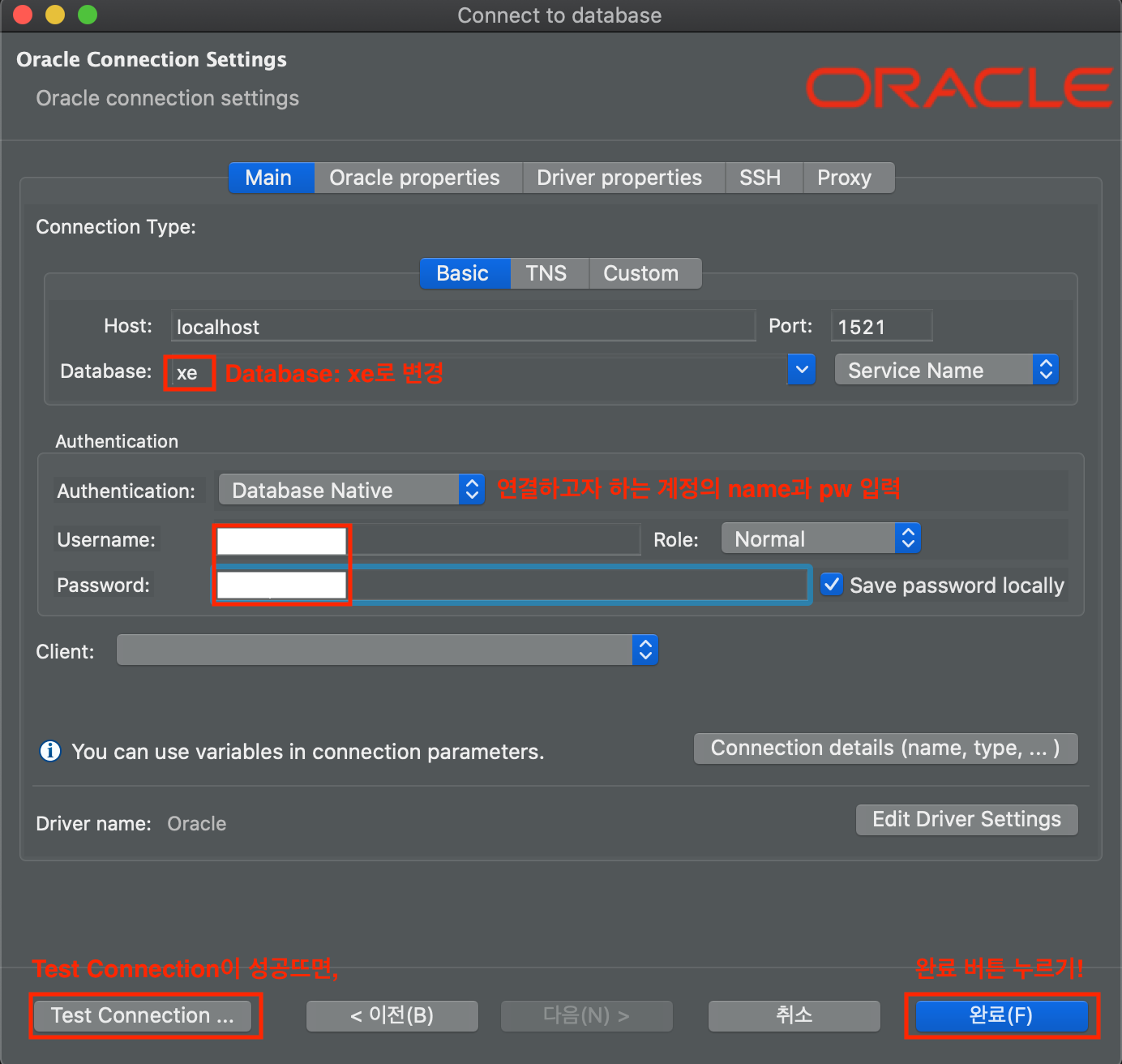The height and width of the screenshot is (1064, 1122).
Task: Switch to Driver properties tab
Action: coord(623,178)
